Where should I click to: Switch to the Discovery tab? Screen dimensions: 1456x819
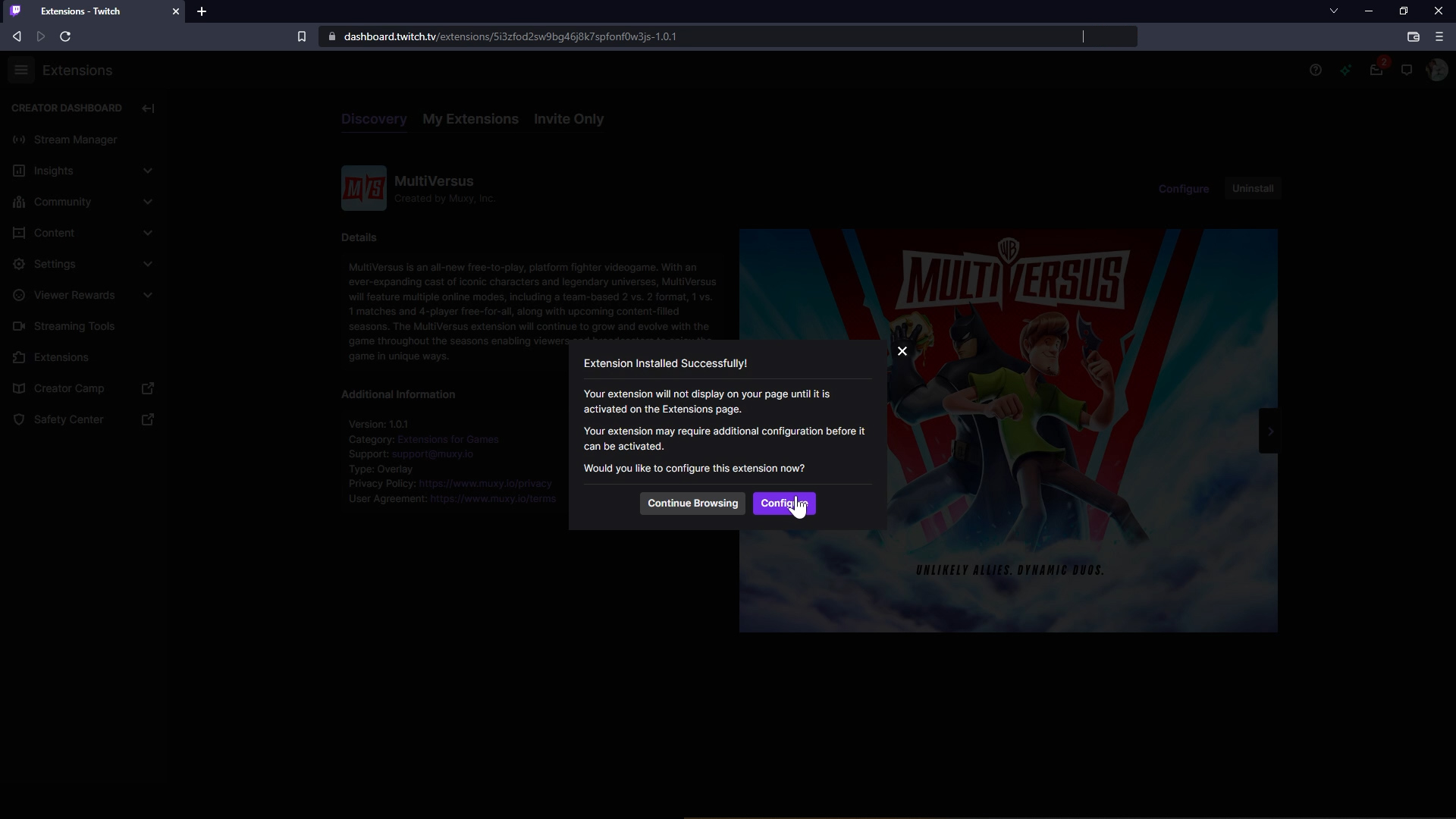coord(374,119)
